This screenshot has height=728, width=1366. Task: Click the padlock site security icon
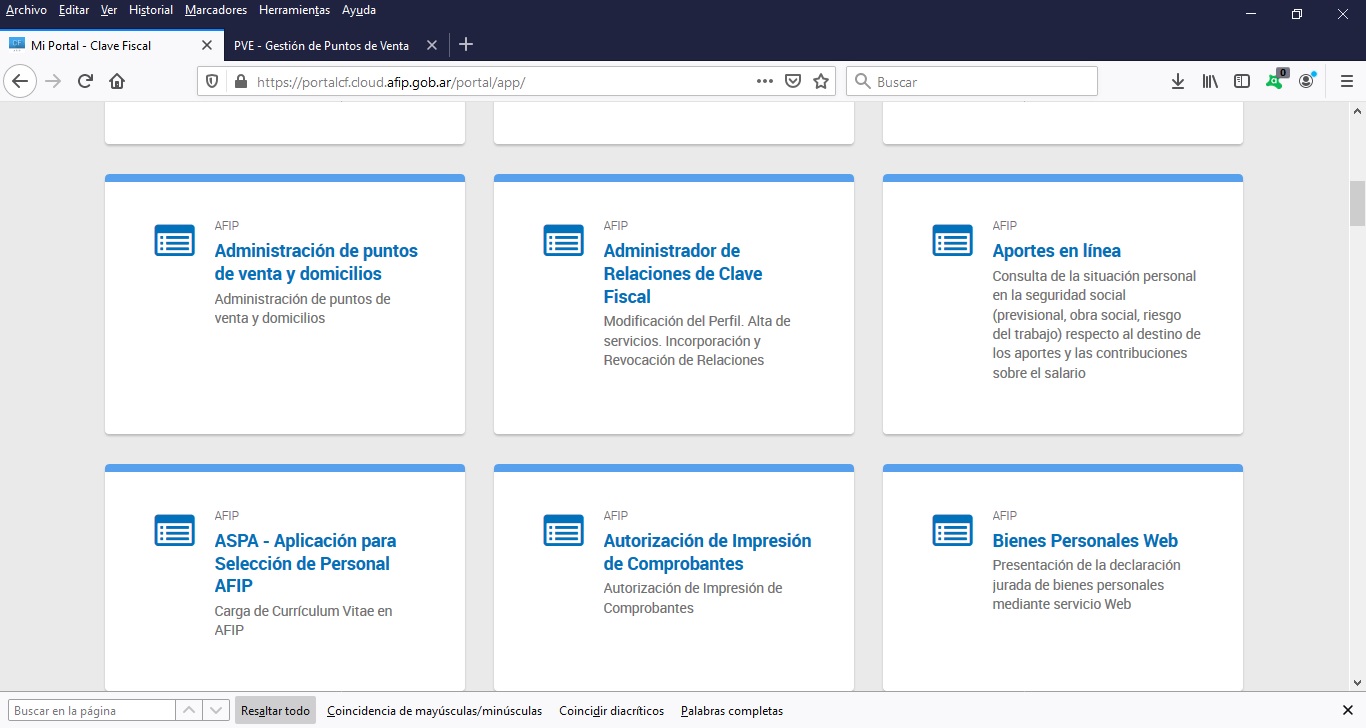[239, 82]
